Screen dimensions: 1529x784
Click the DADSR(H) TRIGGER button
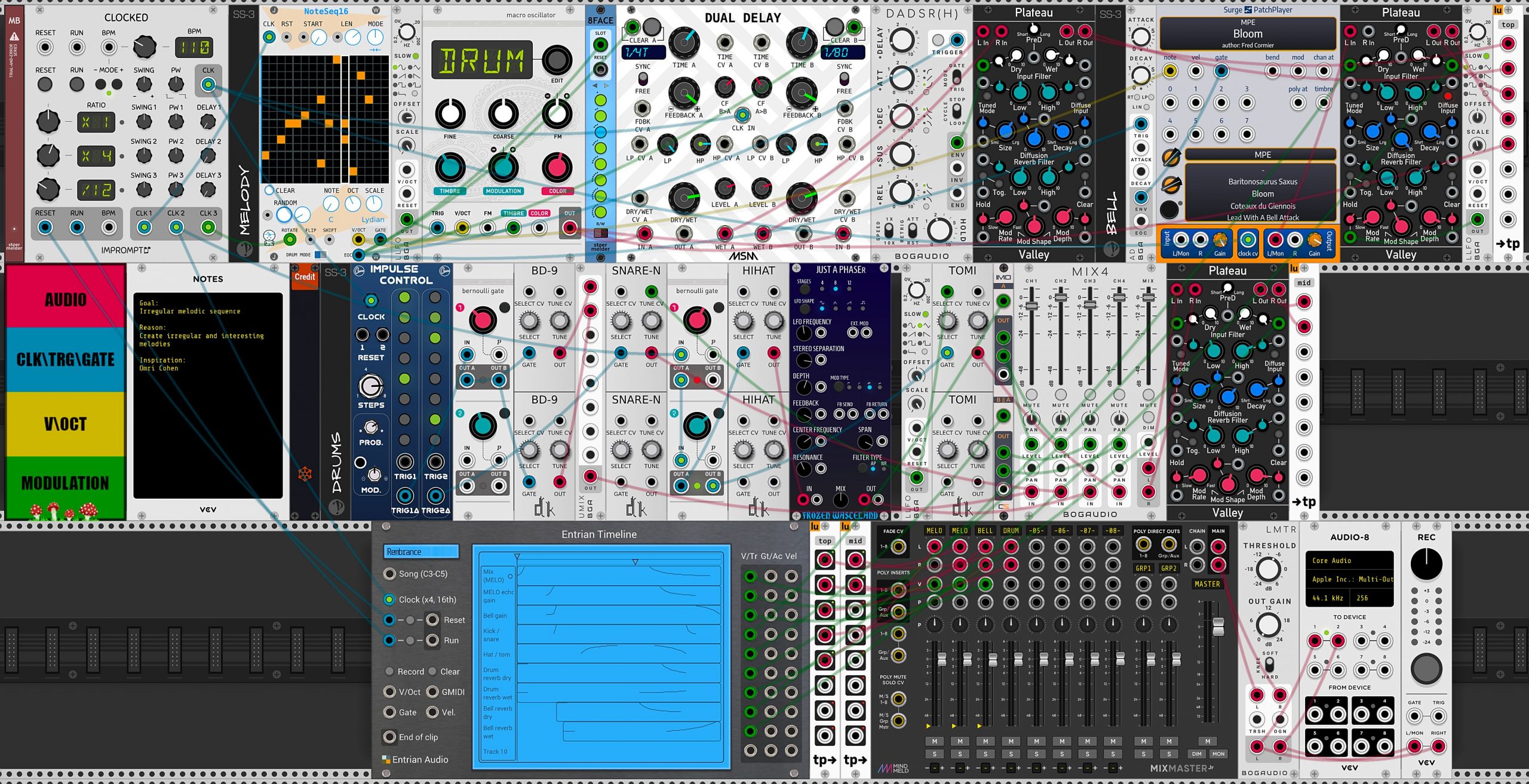point(938,40)
